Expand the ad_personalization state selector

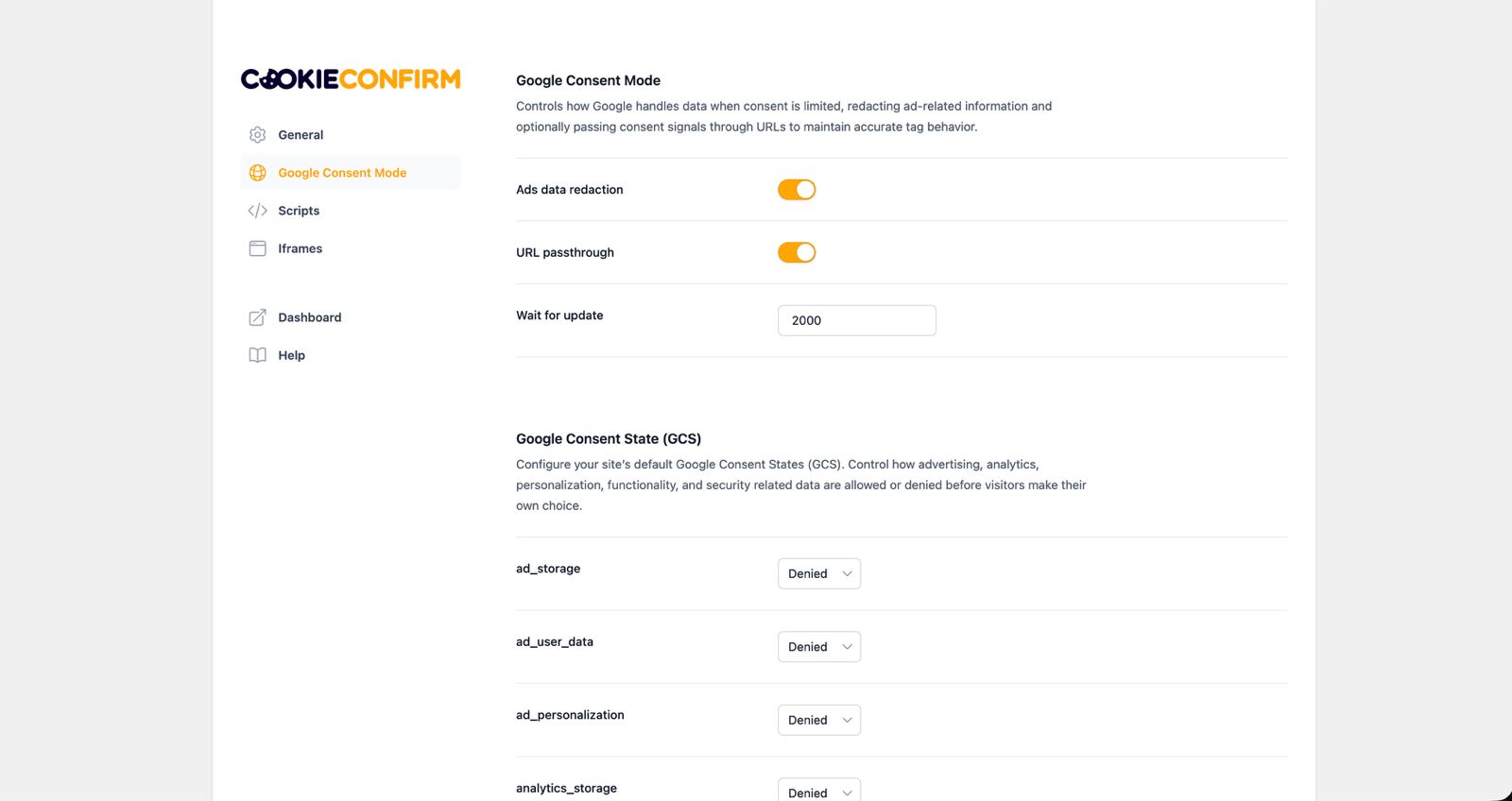(x=818, y=720)
